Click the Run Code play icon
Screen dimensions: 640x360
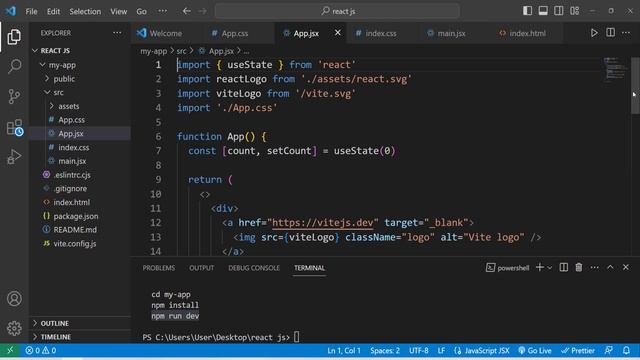(594, 33)
